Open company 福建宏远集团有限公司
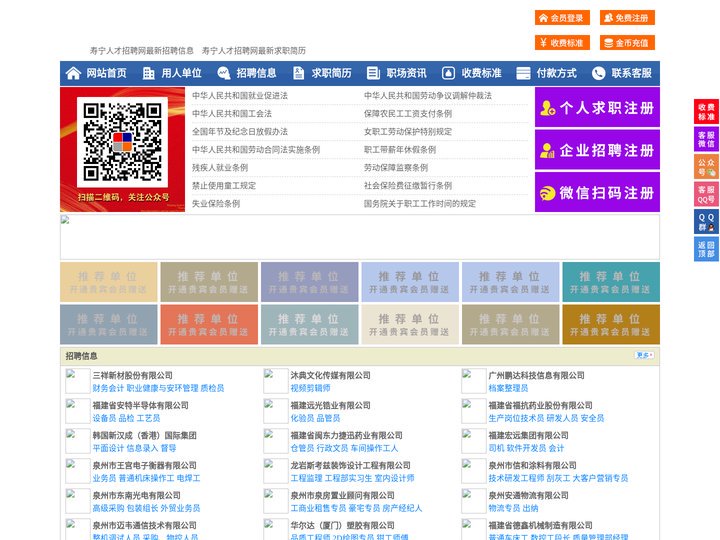 pyautogui.click(x=528, y=435)
